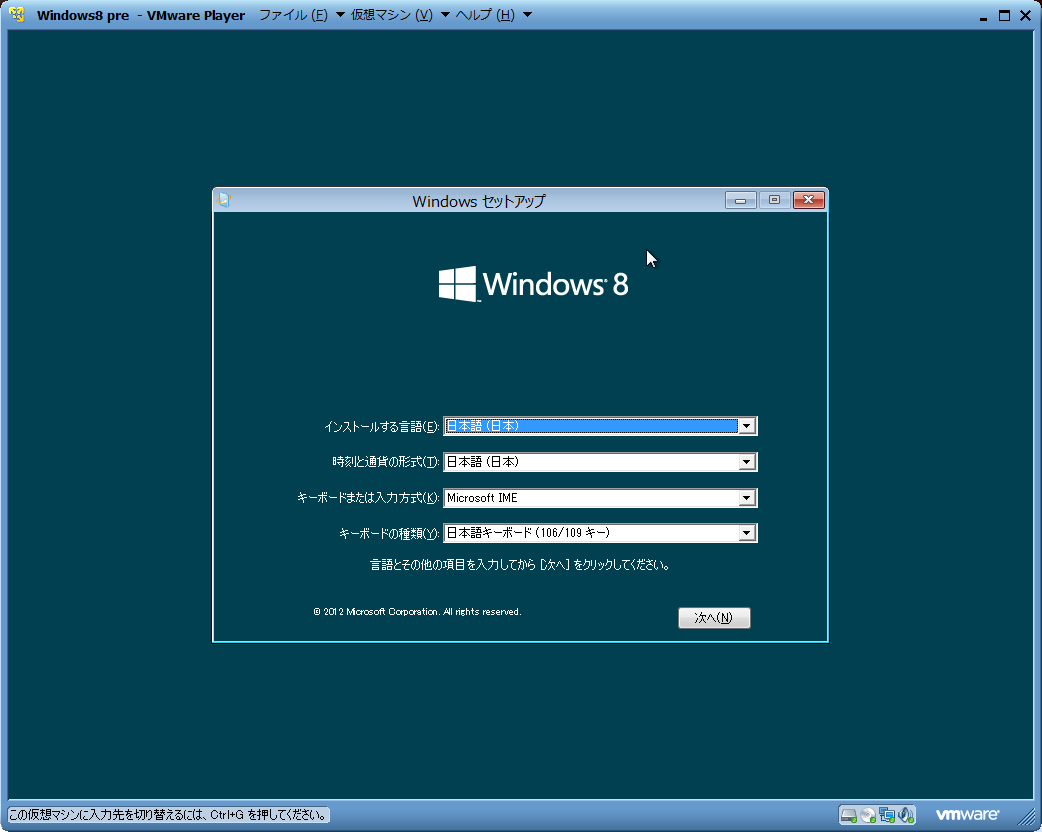
Task: Click the vmware logo in status bar
Action: click(967, 815)
